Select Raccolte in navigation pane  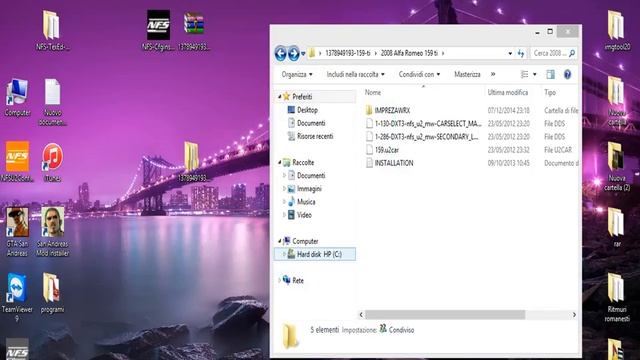303,162
